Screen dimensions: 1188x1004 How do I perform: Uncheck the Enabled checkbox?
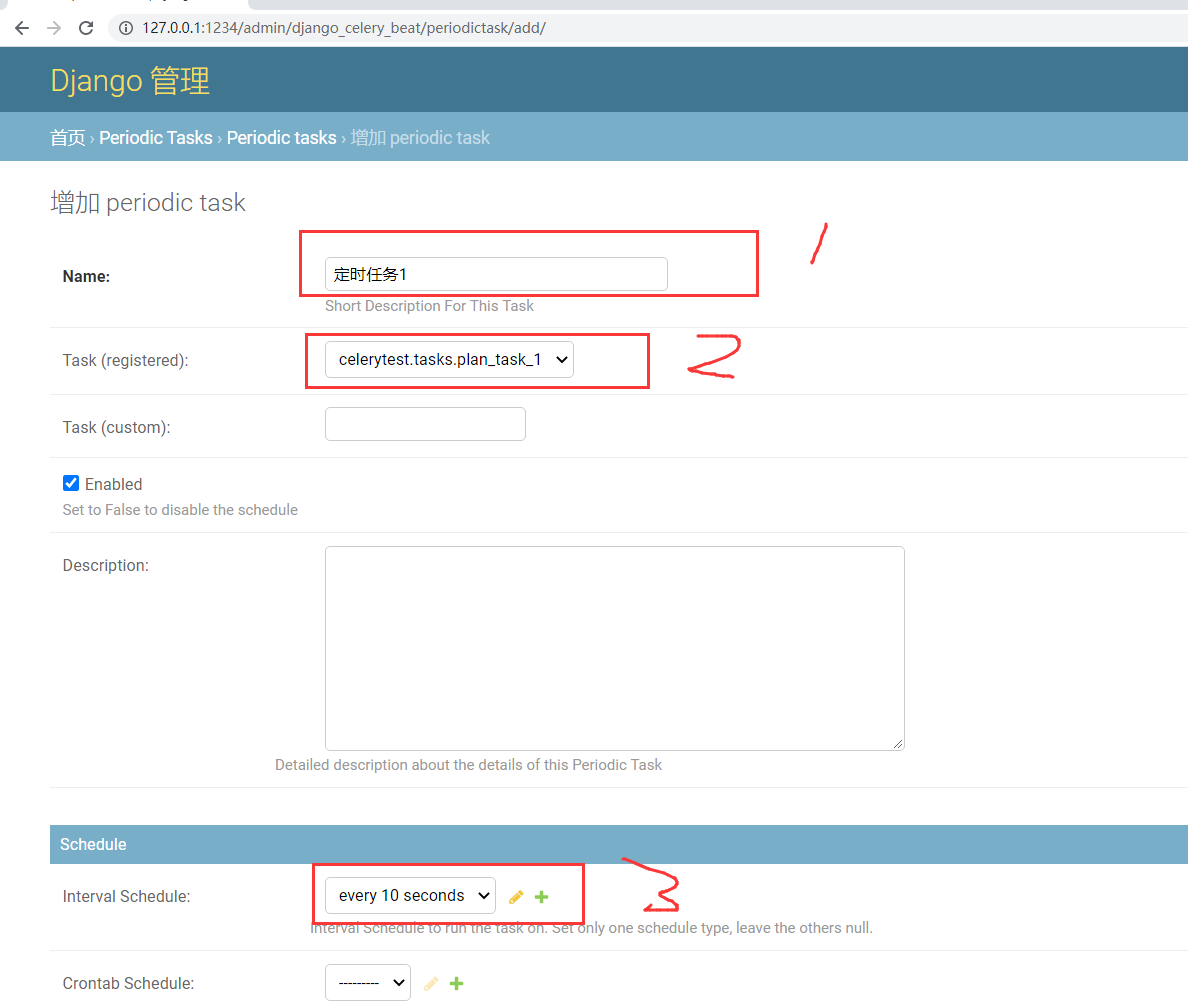(70, 483)
